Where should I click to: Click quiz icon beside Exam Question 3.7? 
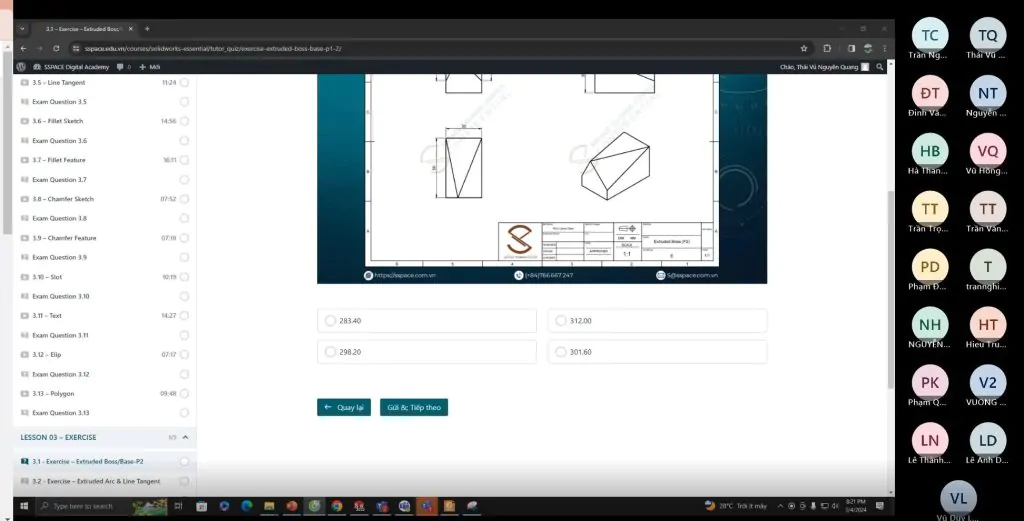point(25,180)
